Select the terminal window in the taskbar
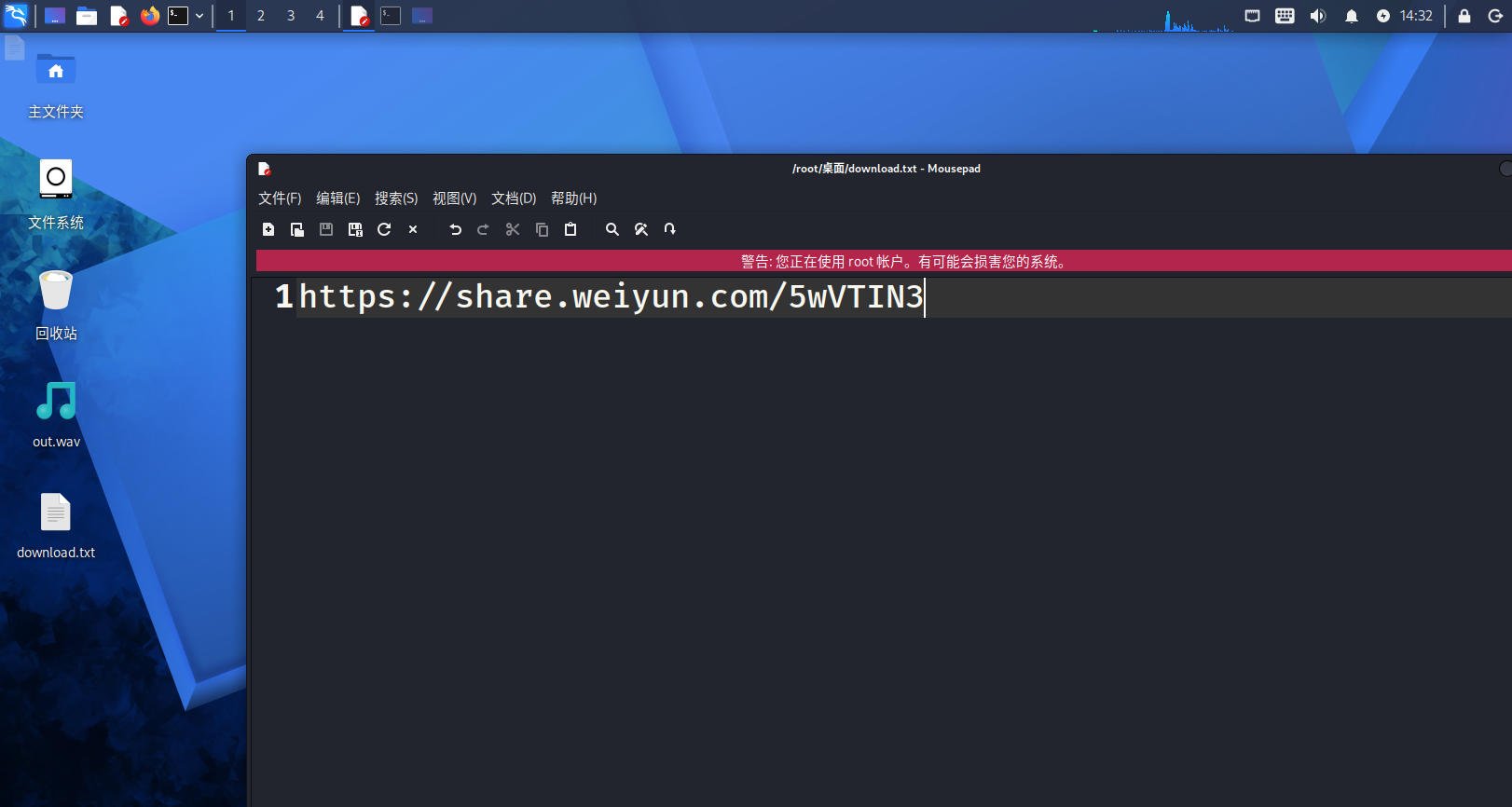1512x807 pixels. coord(391,16)
